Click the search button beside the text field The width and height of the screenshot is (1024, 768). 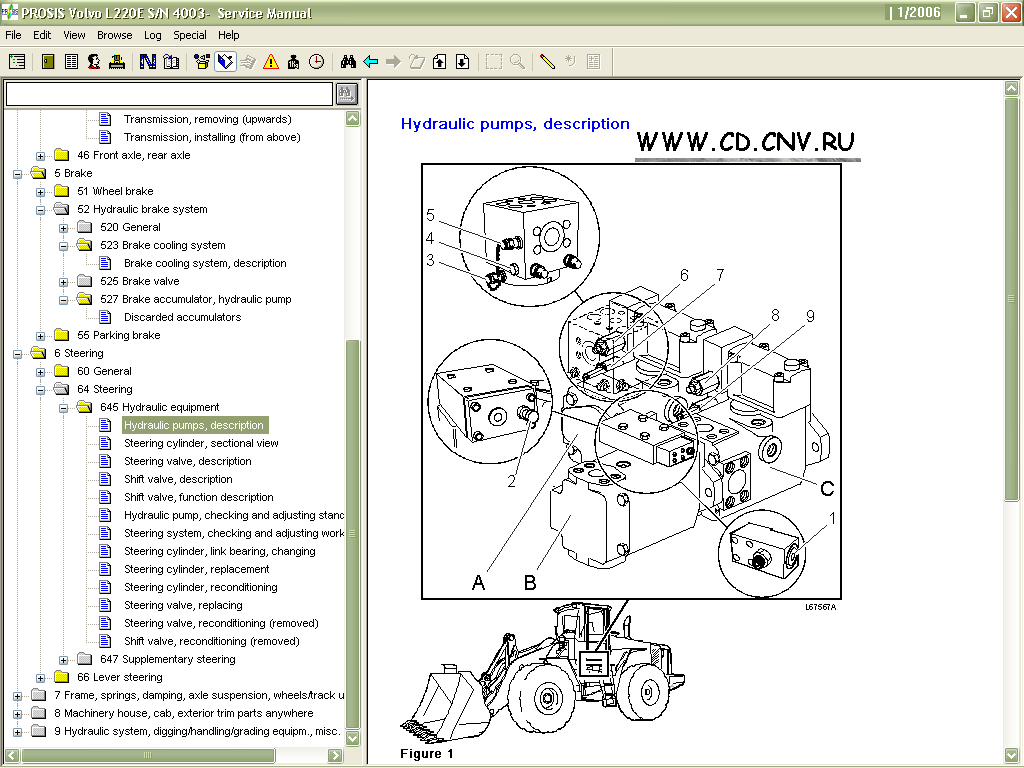pyautogui.click(x=347, y=94)
